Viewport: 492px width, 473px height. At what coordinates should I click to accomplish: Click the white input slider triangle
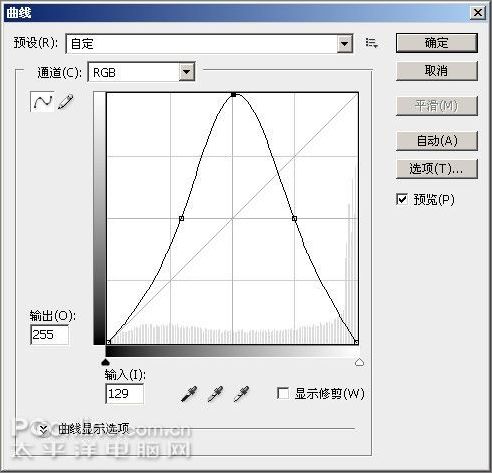tap(359, 362)
